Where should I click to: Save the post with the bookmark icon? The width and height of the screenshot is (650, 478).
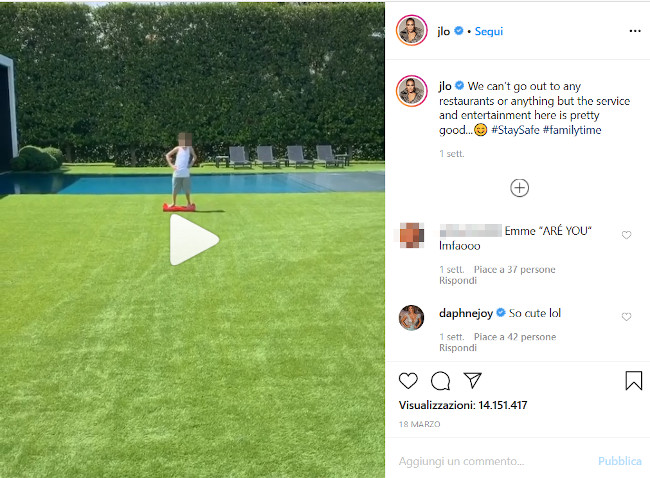pos(633,381)
